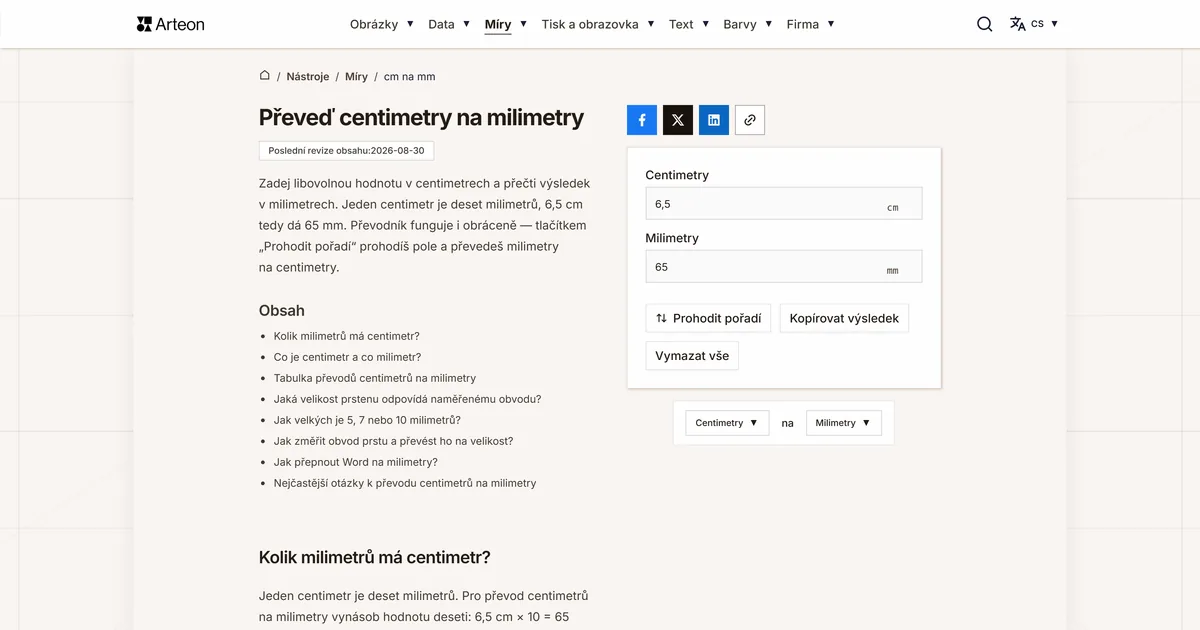Open the Centimetry source unit dropdown
The width and height of the screenshot is (1200, 630).
tap(728, 423)
